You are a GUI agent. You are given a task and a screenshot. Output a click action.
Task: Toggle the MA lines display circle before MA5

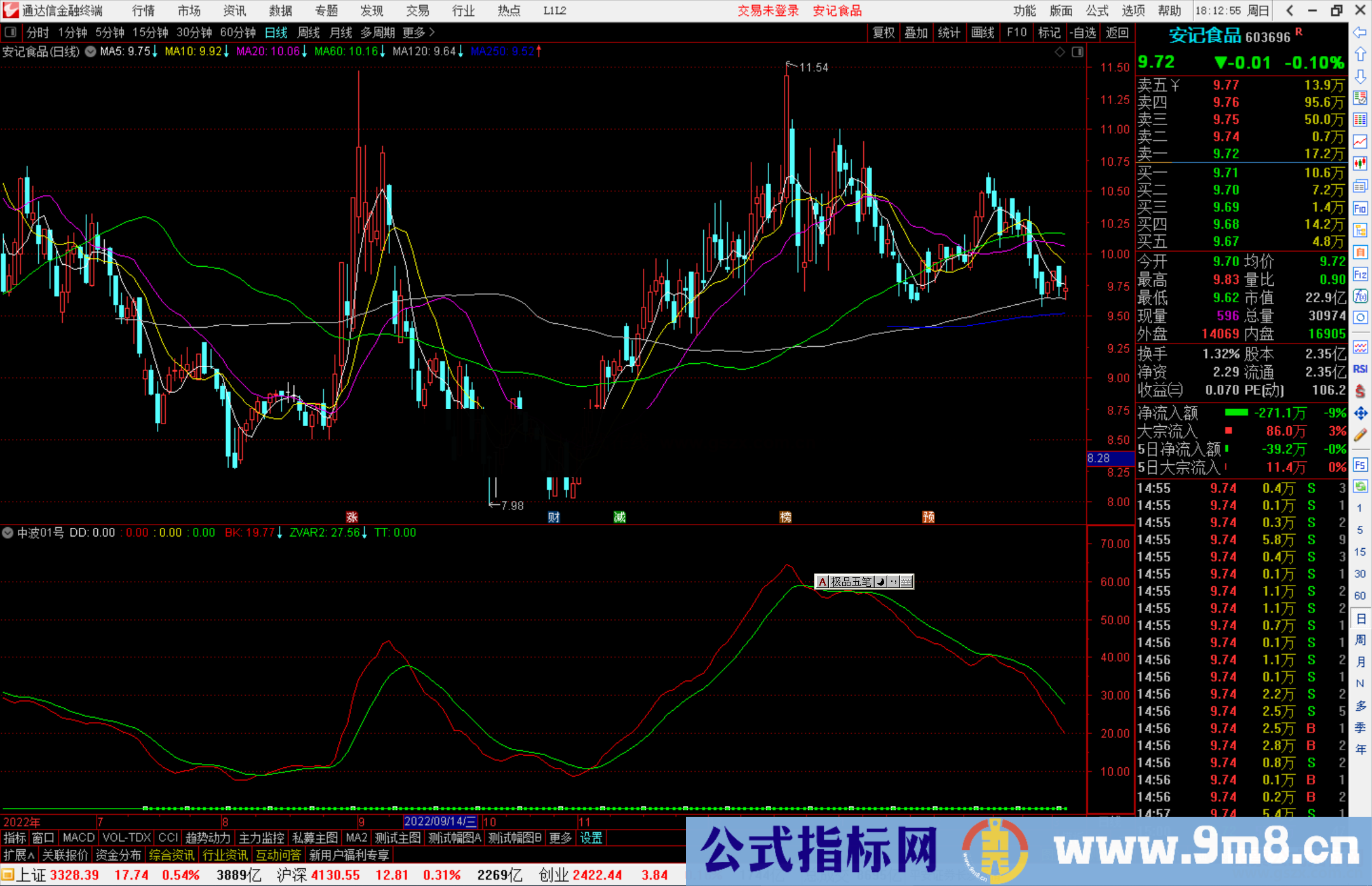coord(90,51)
